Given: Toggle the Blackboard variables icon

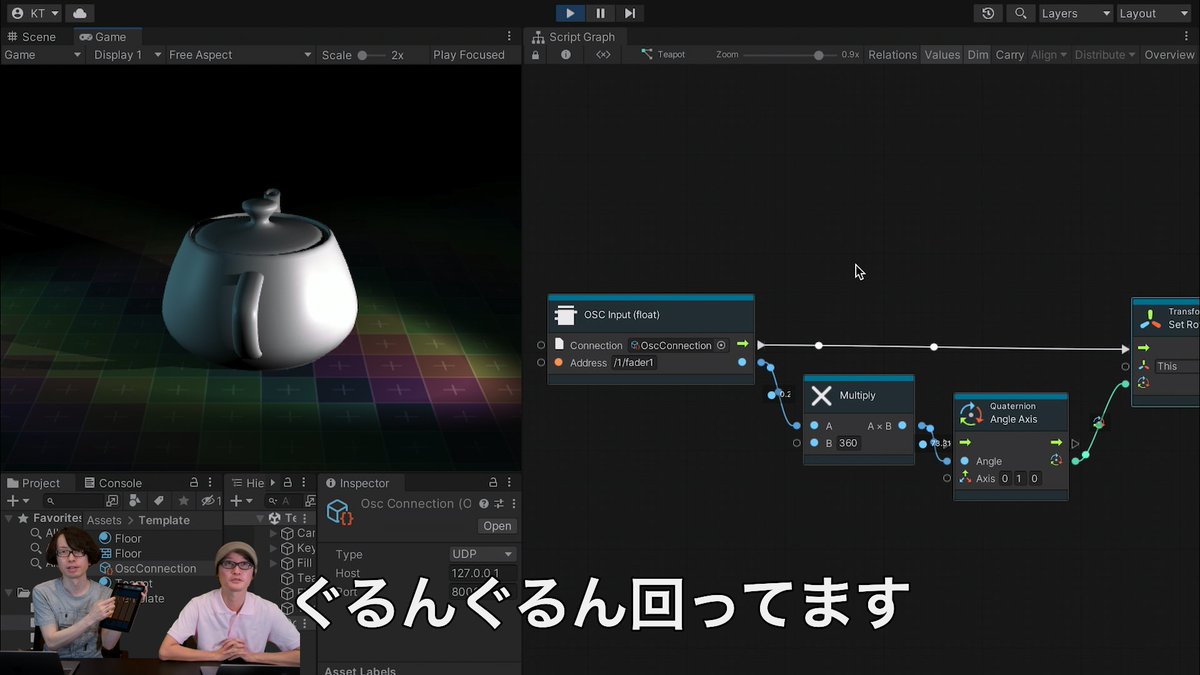Looking at the screenshot, I should tap(603, 55).
